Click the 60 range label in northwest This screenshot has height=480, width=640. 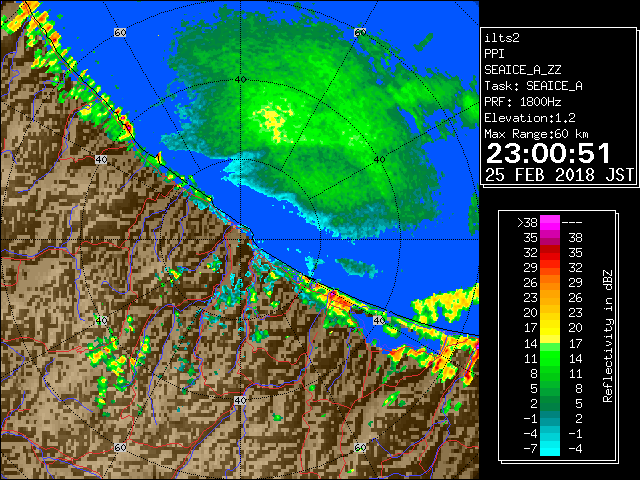(x=120, y=32)
